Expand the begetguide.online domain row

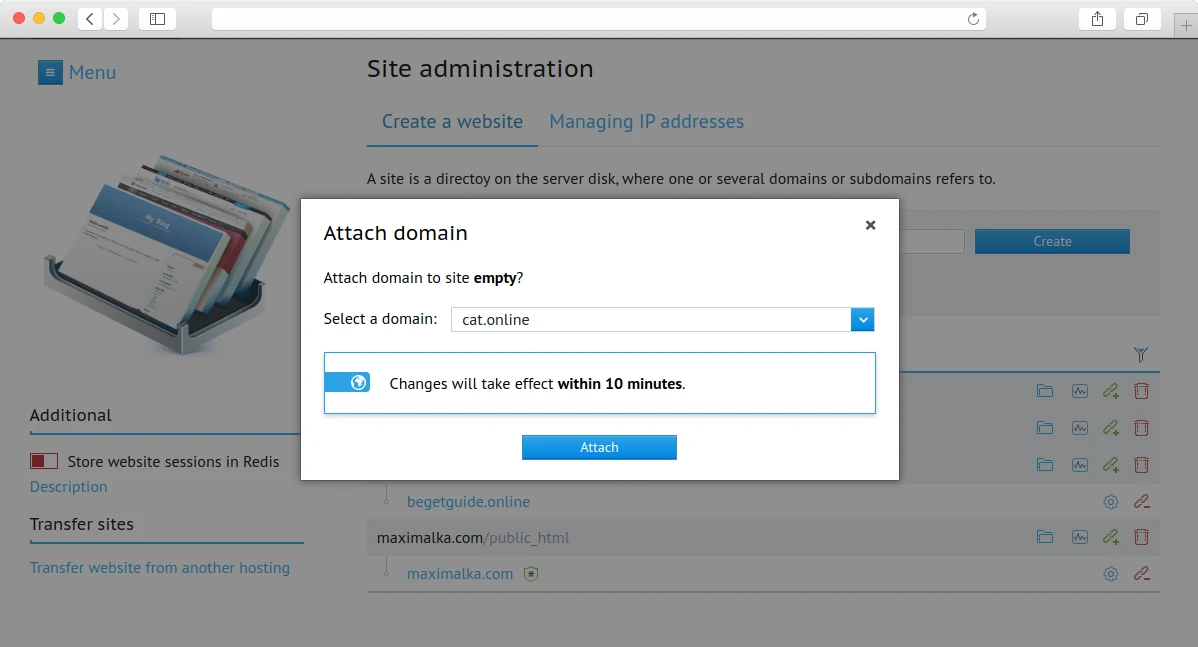[x=385, y=501]
